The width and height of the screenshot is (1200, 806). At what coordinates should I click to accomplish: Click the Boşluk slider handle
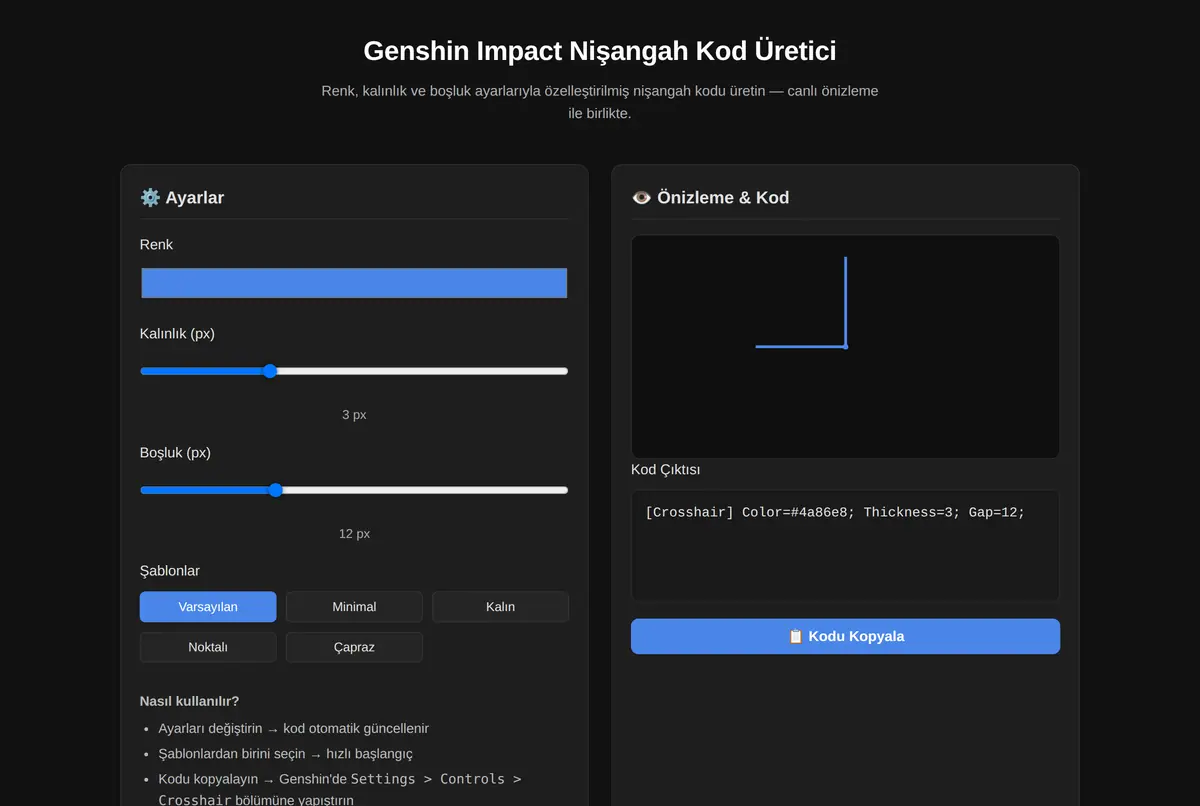276,490
